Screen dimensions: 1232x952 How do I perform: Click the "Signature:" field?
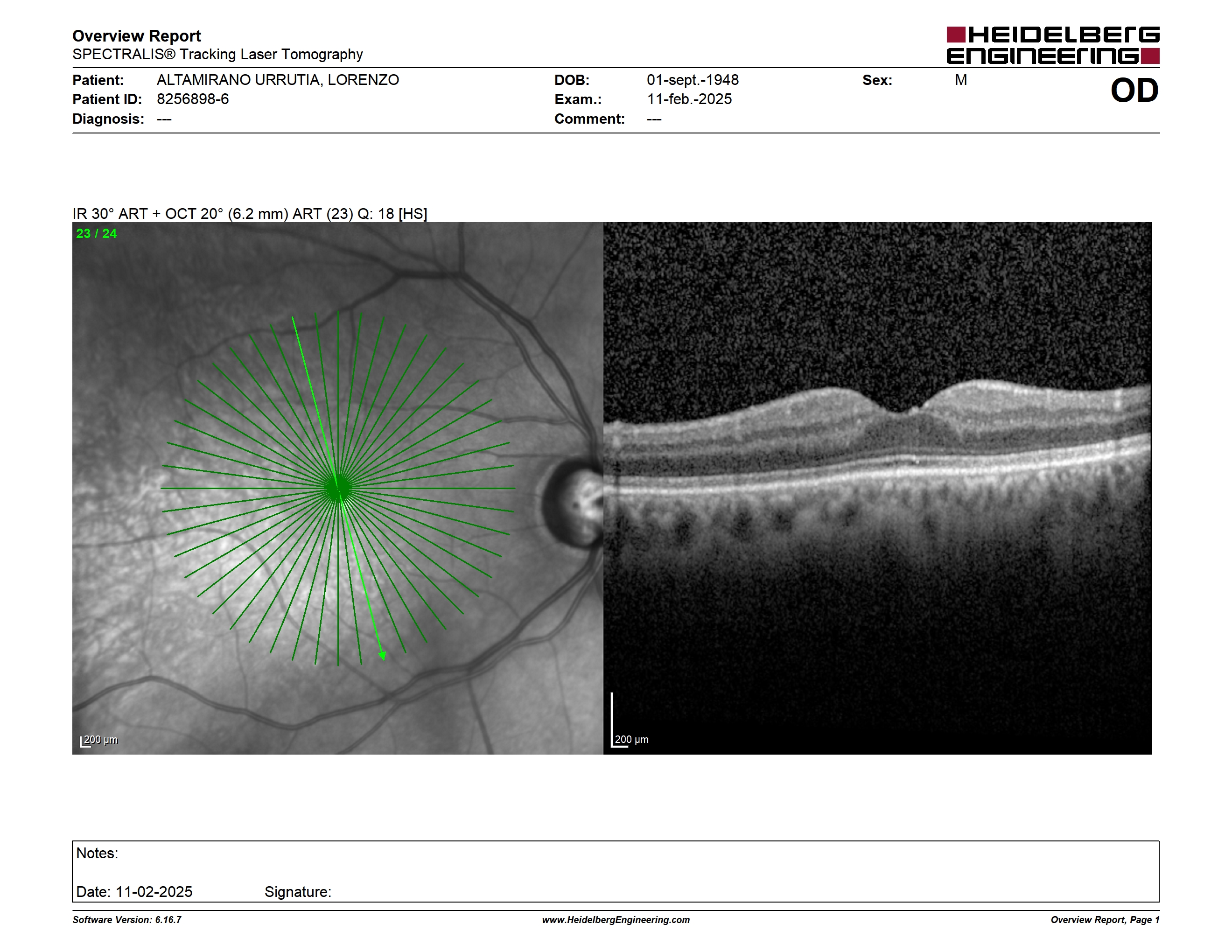coord(298,892)
